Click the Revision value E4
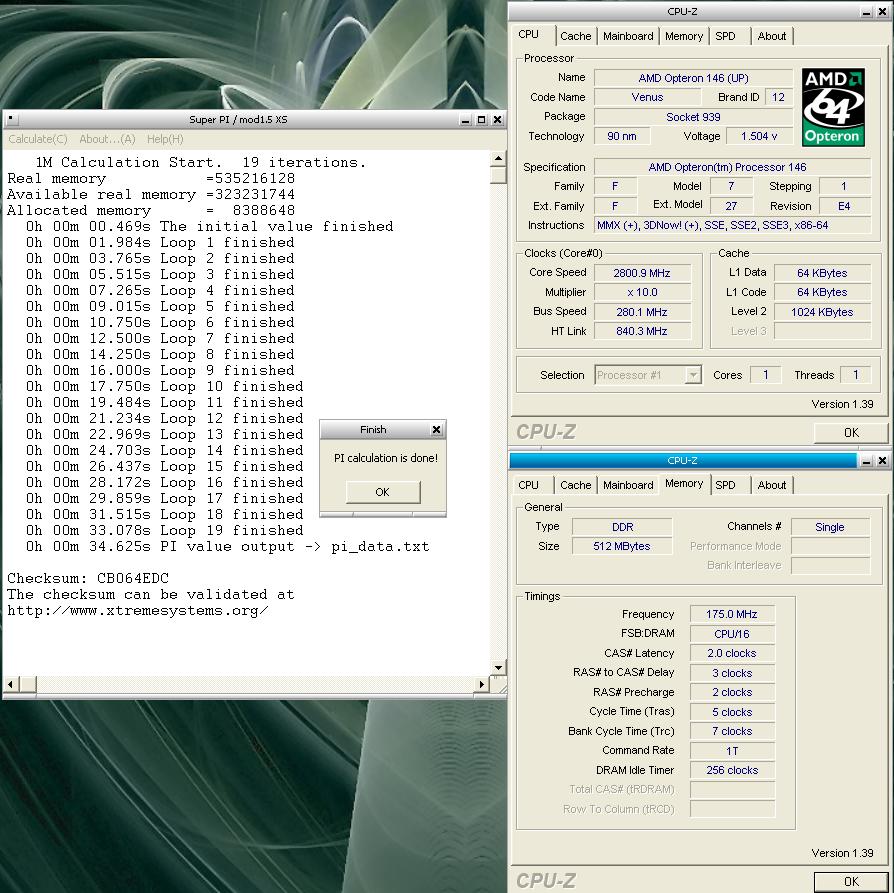Viewport: 894px width, 893px height. [844, 206]
